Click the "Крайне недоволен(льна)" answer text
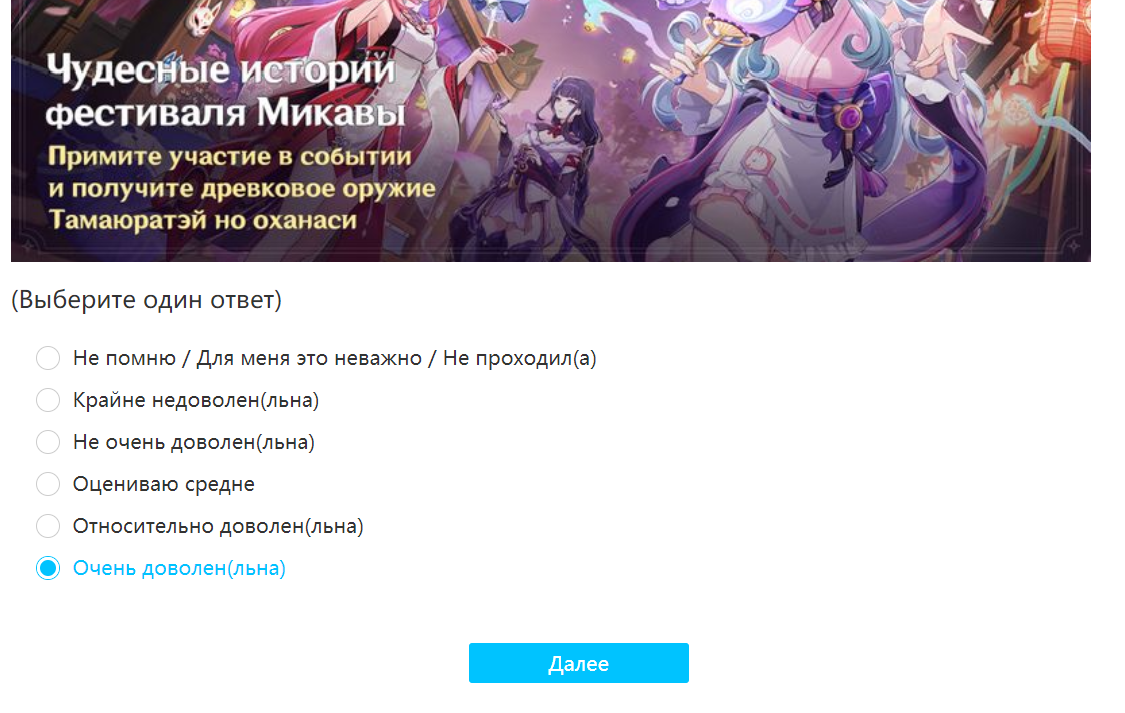 (196, 400)
